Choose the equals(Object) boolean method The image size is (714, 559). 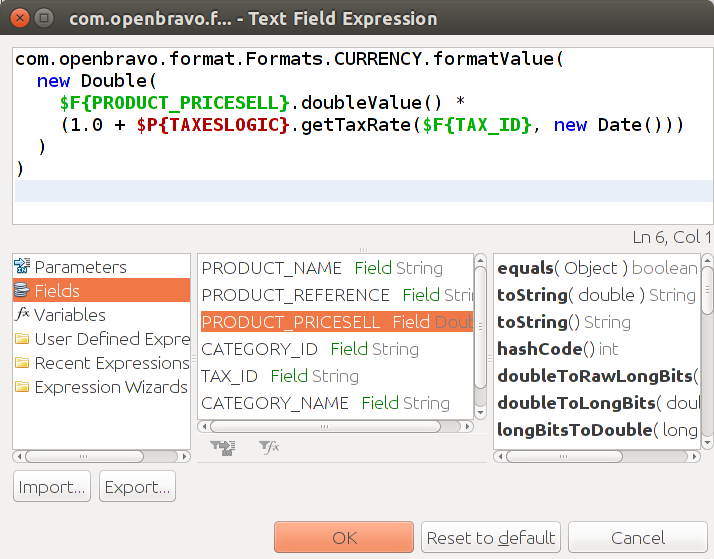point(596,268)
